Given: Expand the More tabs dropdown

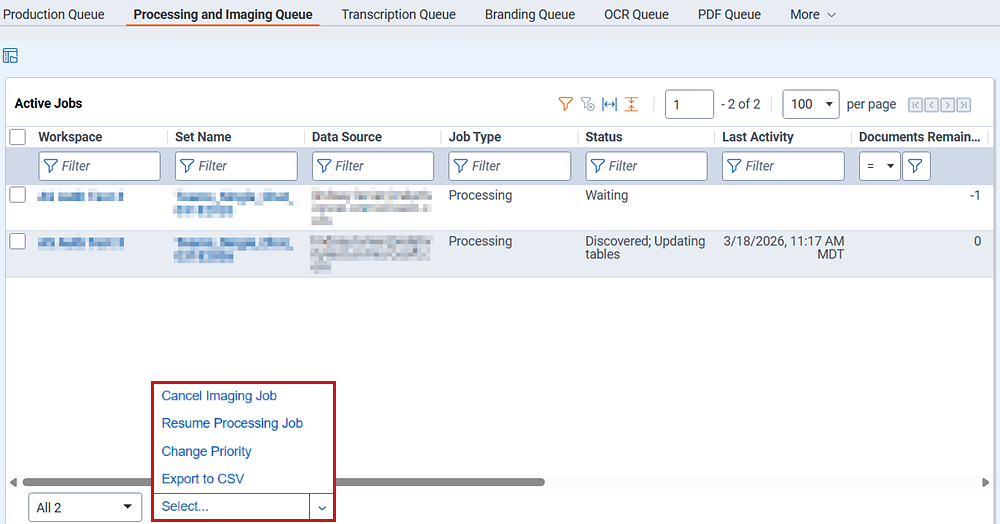Looking at the screenshot, I should [812, 15].
